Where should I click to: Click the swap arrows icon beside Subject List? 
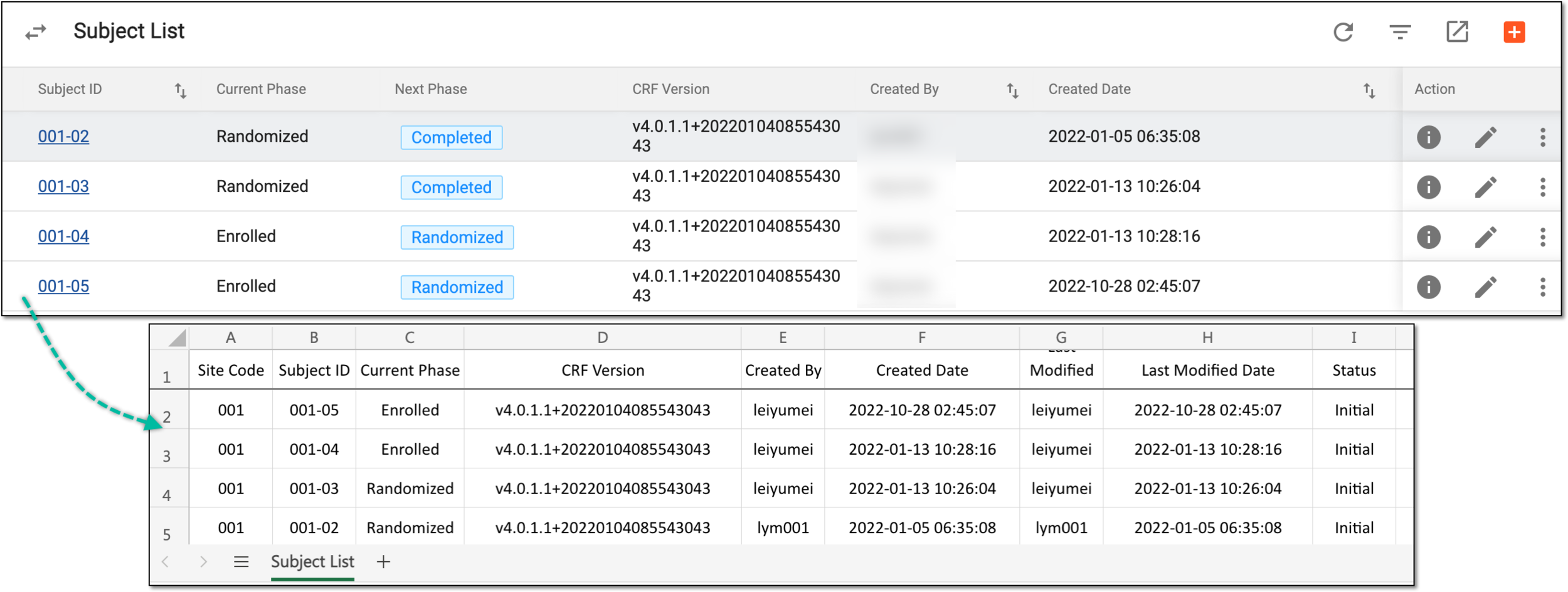[36, 31]
